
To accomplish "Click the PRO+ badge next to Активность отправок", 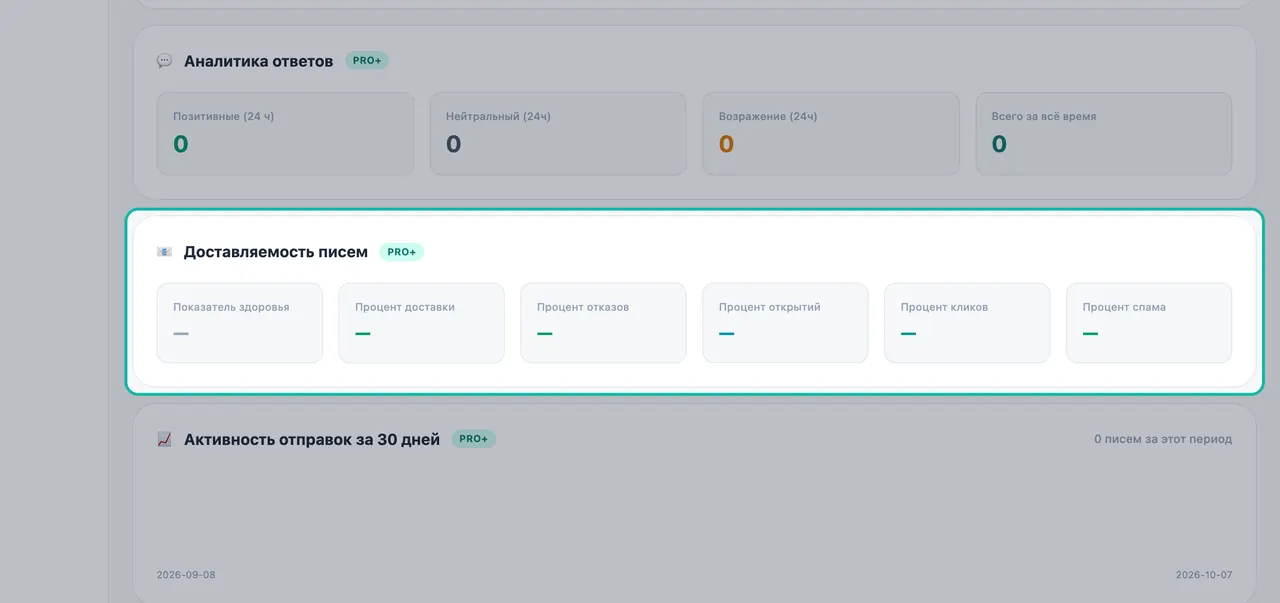I will click(x=474, y=439).
